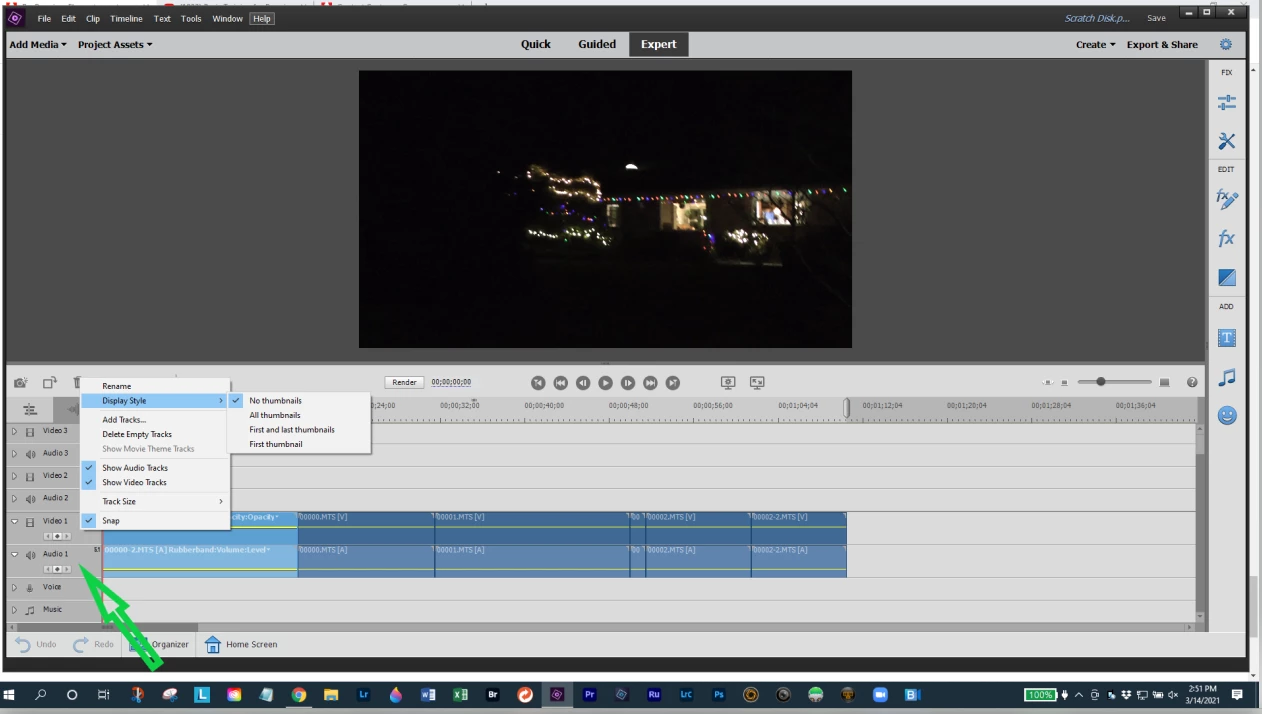
Task: Switch to the Guided tab
Action: (597, 44)
